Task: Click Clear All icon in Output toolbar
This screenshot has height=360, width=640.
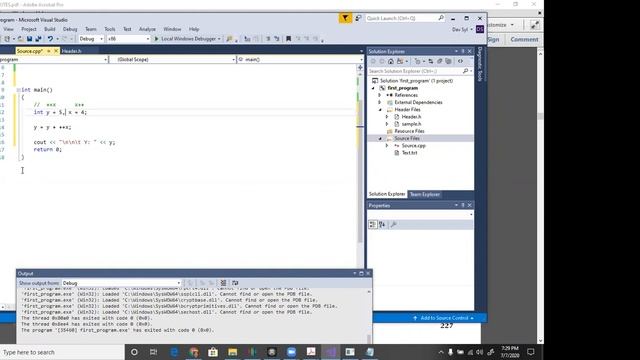Action: (223, 283)
